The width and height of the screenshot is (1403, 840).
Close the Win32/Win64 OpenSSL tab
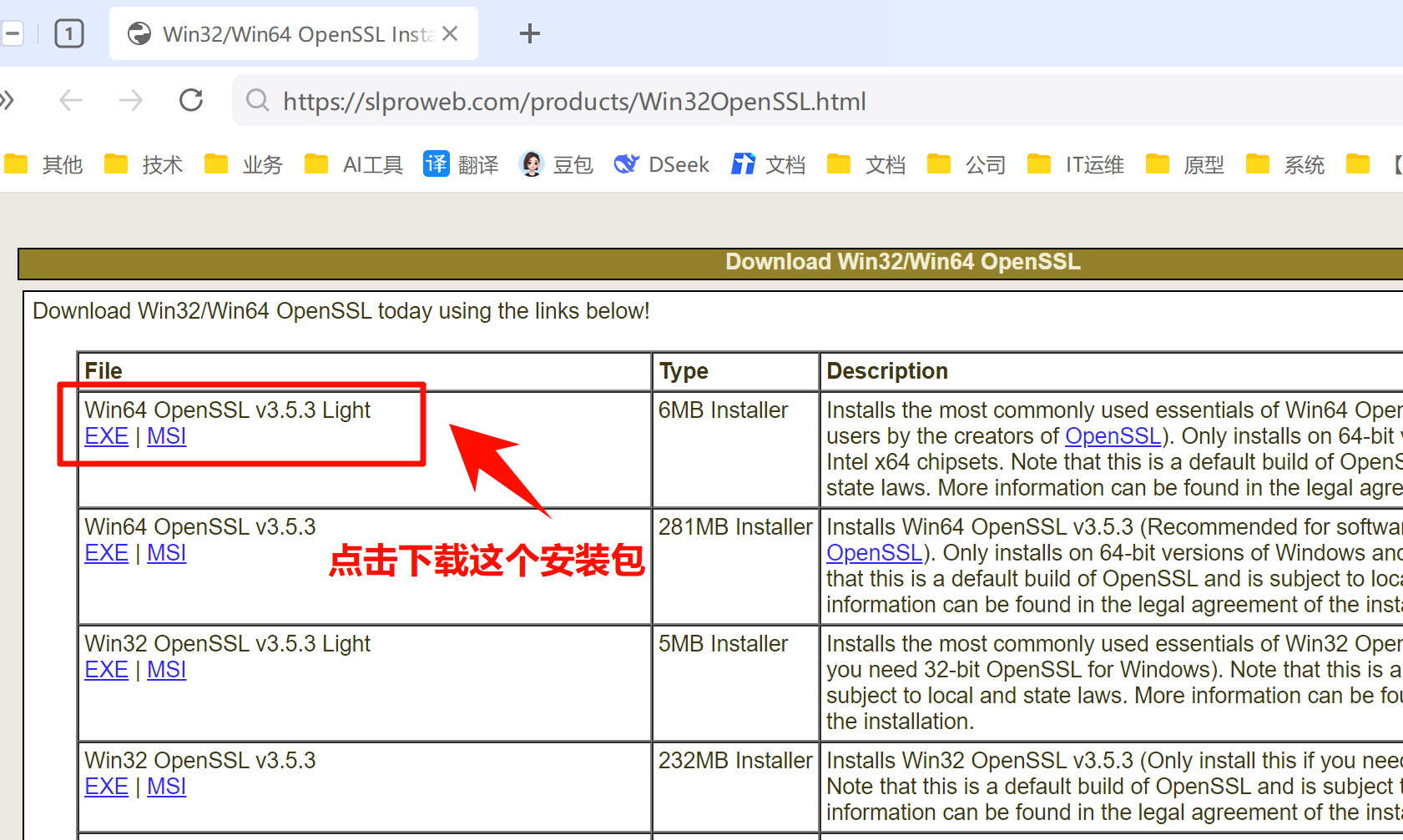click(450, 34)
